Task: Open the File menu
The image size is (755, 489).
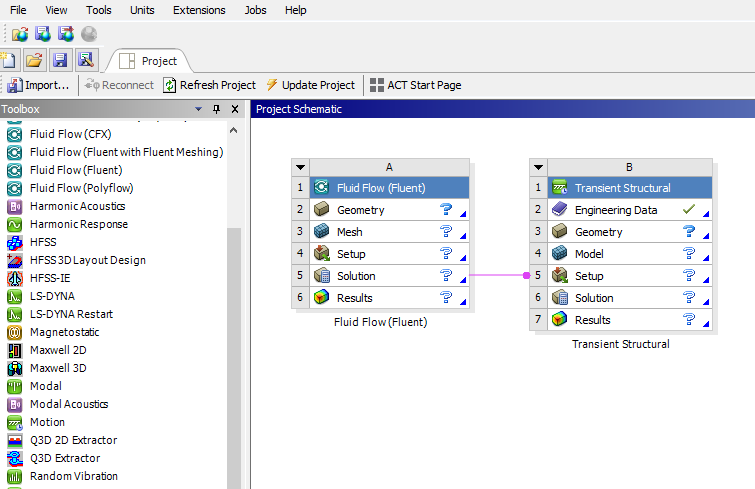Action: 18,10
